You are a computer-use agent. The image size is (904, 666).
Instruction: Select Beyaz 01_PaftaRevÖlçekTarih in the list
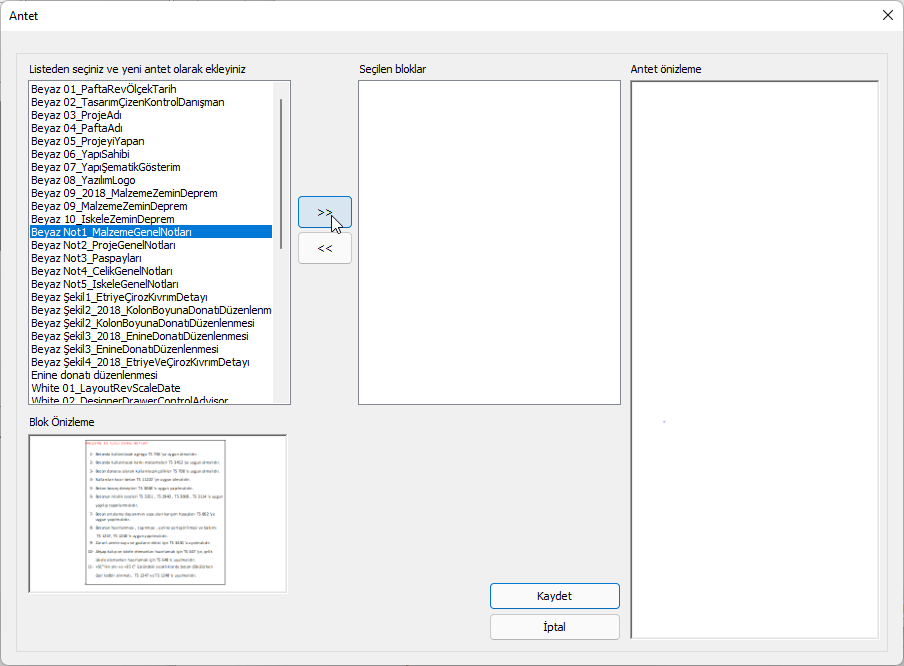[150, 89]
